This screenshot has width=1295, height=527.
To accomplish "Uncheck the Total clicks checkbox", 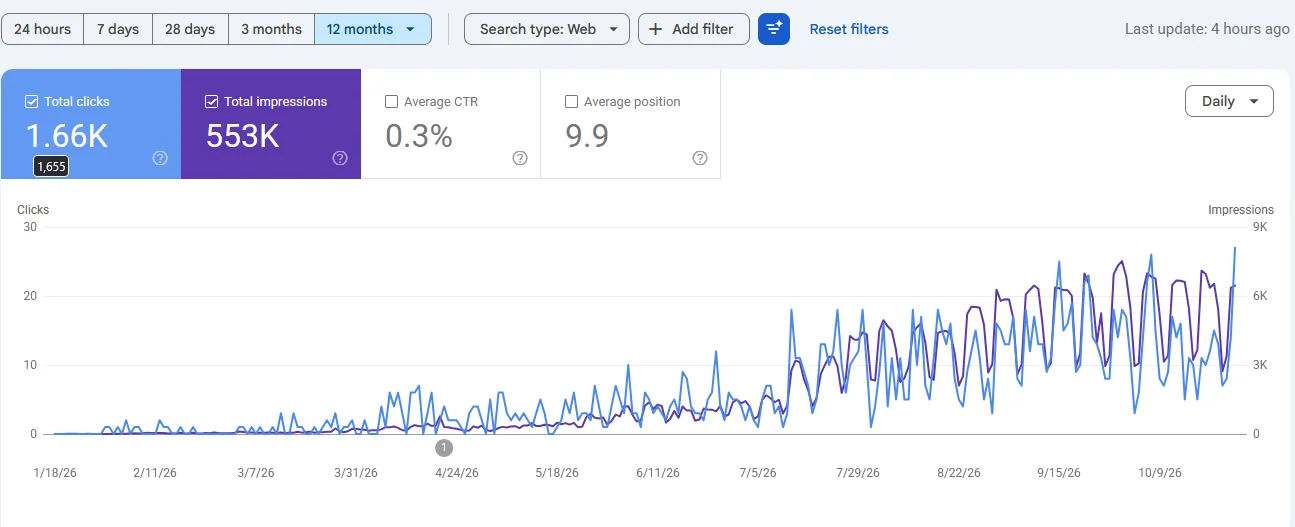I will pyautogui.click(x=31, y=101).
